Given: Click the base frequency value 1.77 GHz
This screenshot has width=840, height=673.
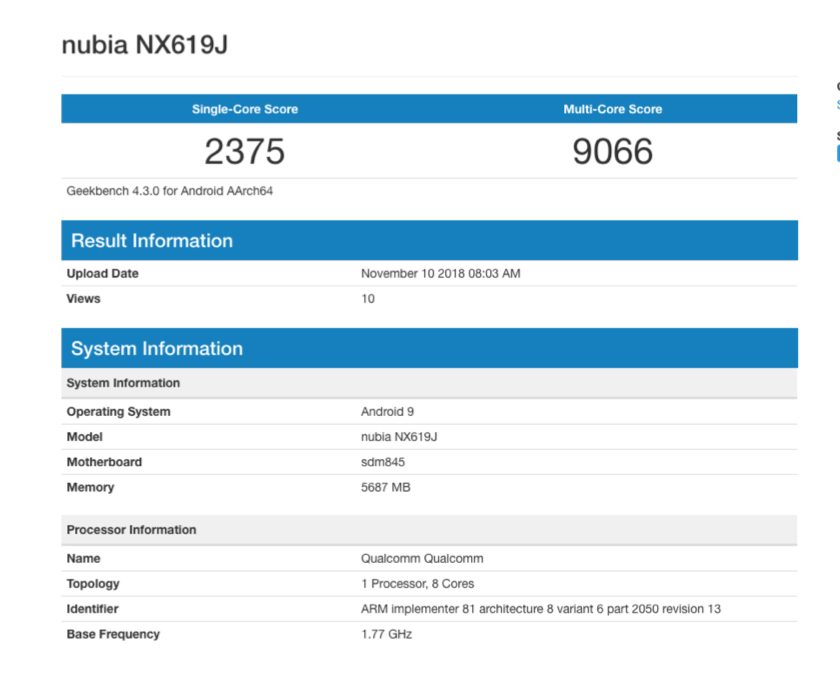Looking at the screenshot, I should pyautogui.click(x=386, y=634).
